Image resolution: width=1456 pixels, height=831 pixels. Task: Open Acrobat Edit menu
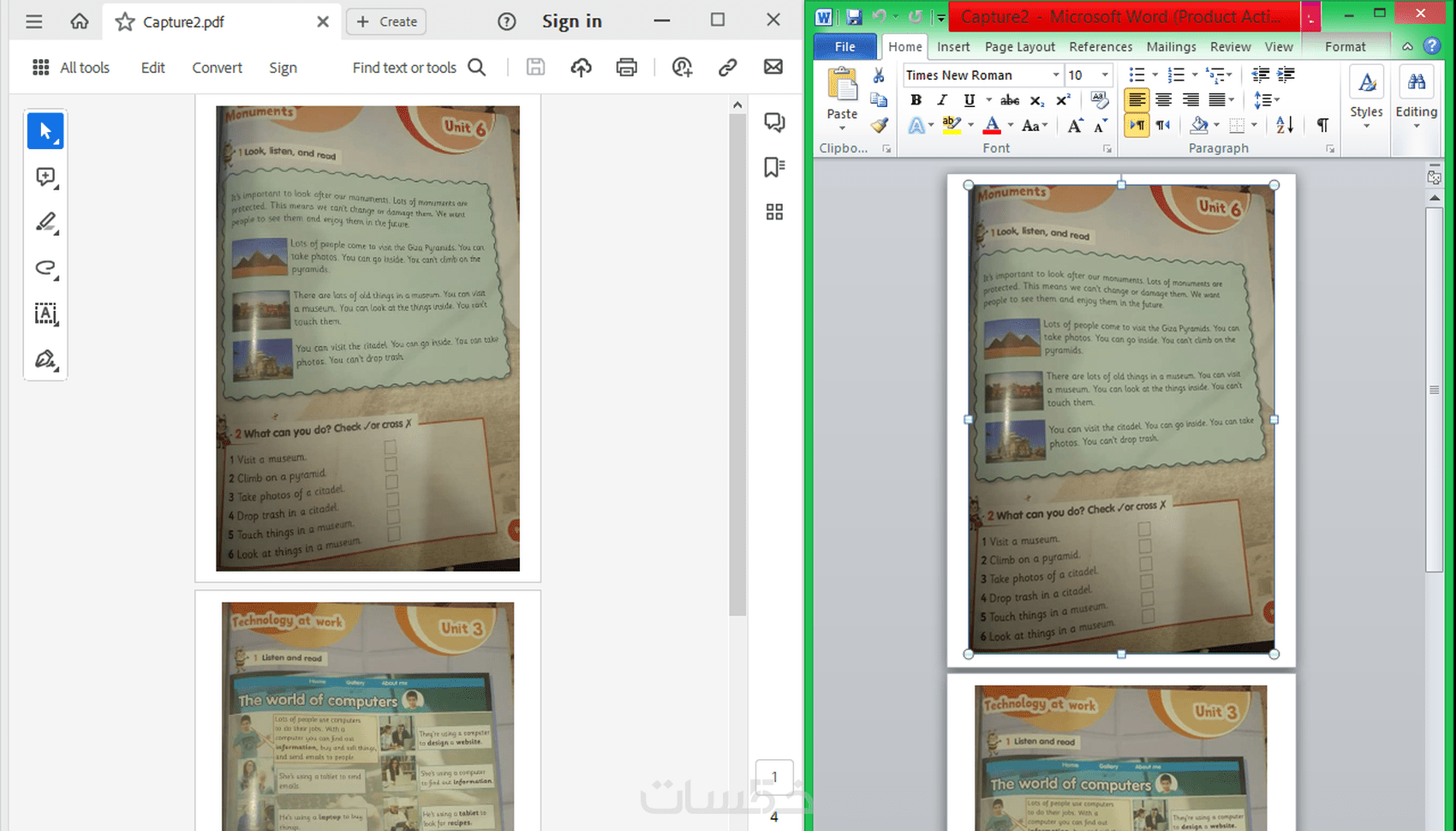[x=152, y=68]
